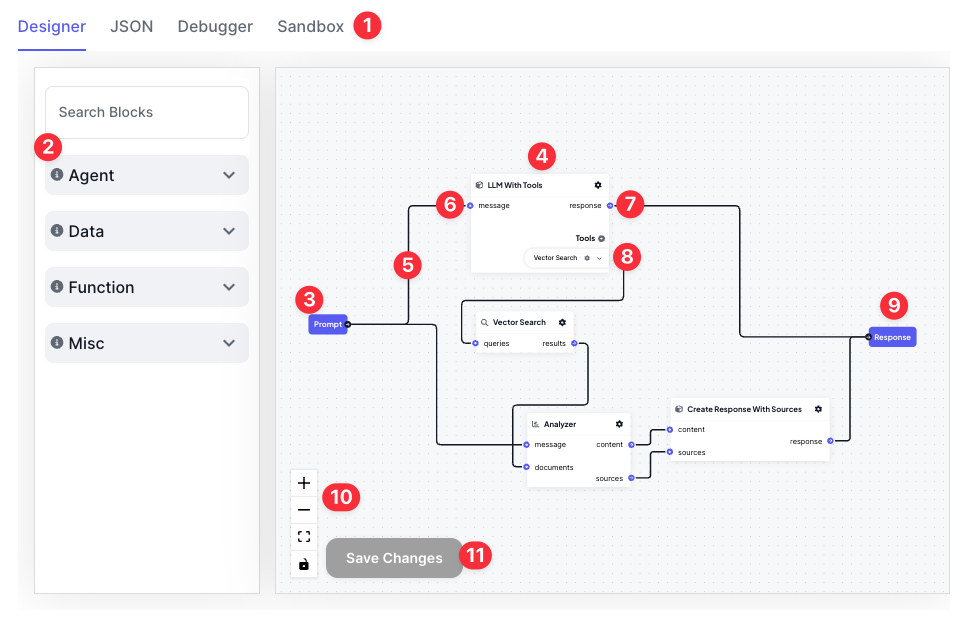Zoom out using the minus button

point(304,510)
